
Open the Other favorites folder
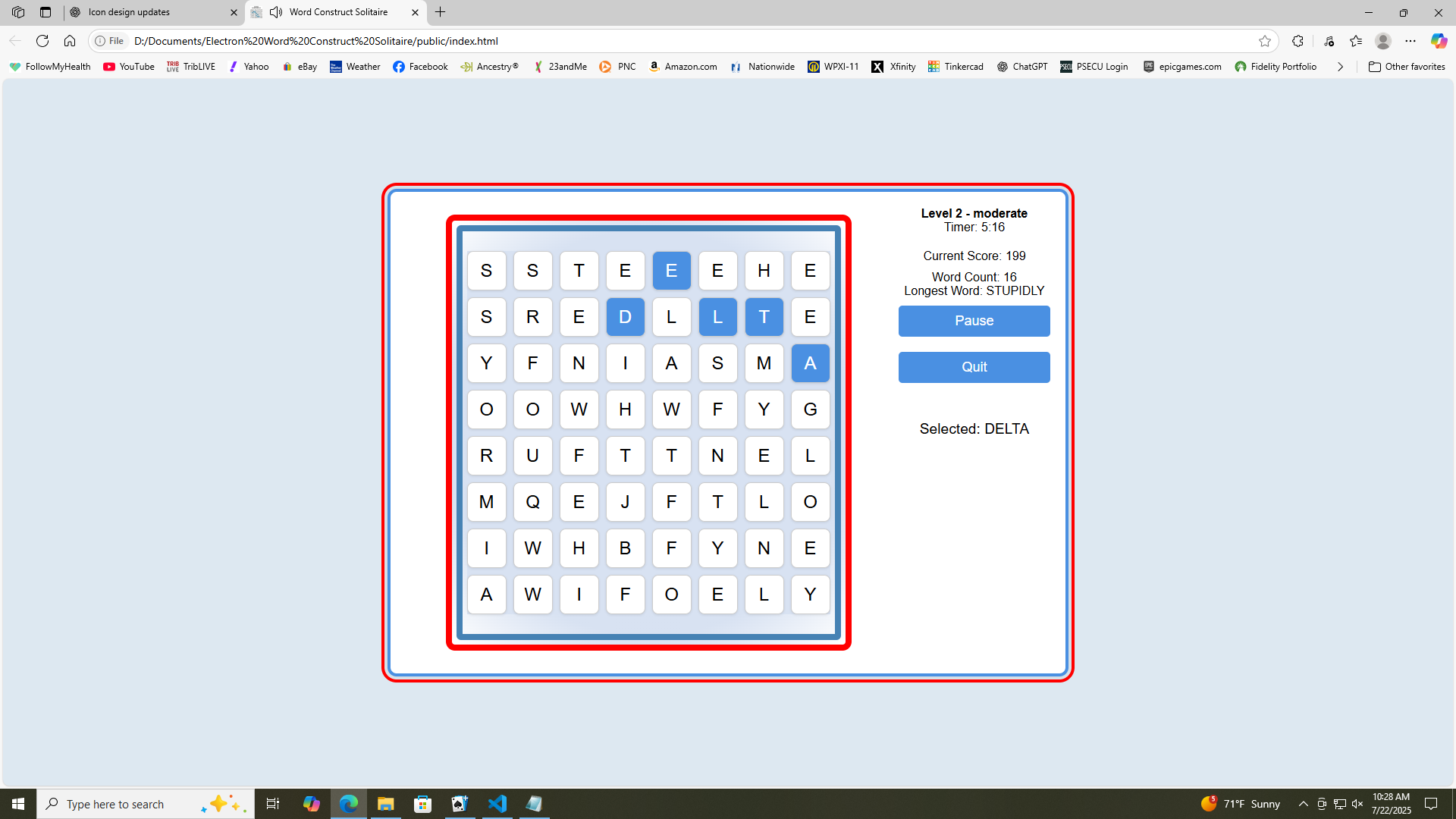pos(1407,67)
